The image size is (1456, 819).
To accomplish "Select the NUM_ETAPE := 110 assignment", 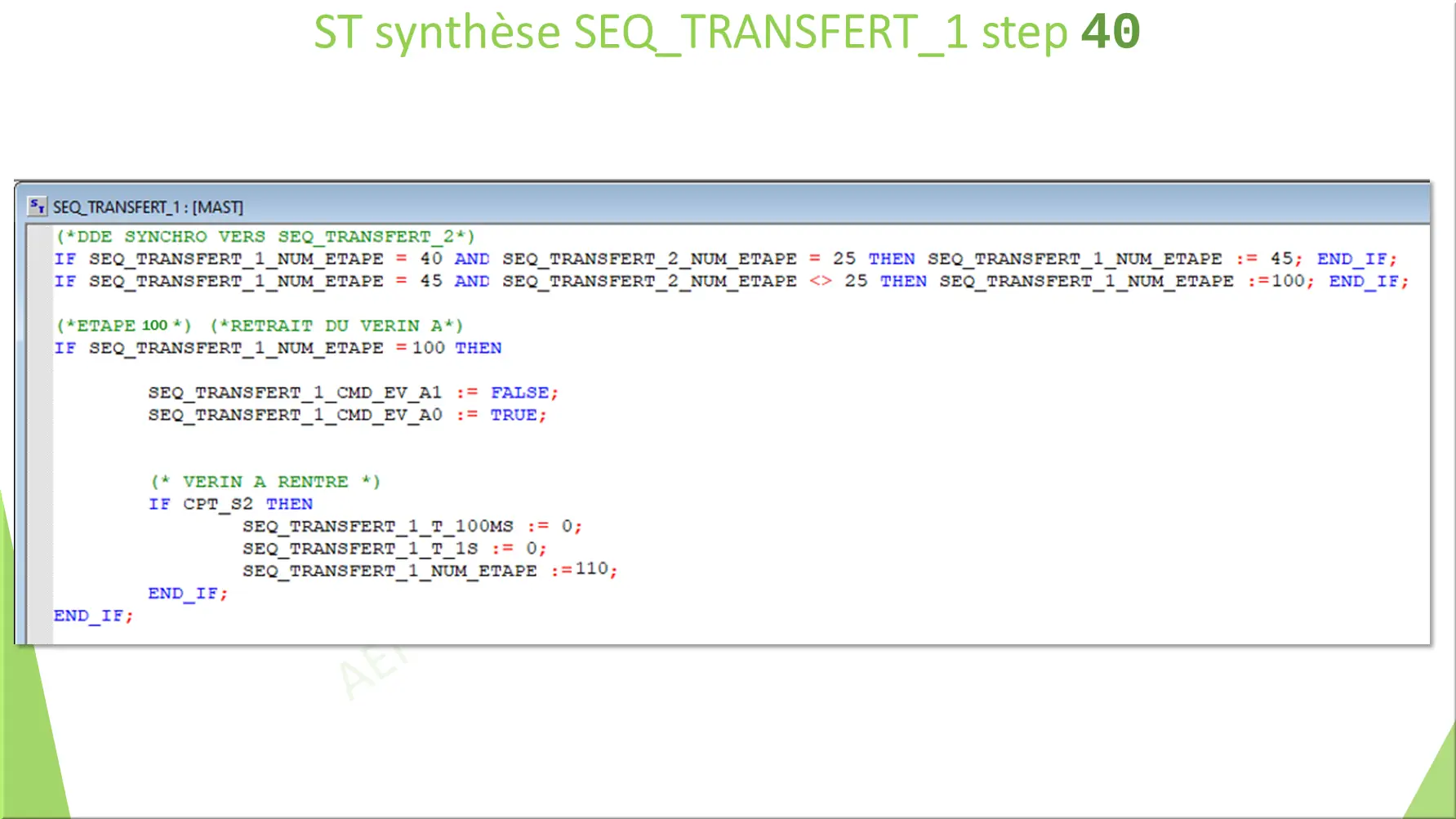I will 429,571.
